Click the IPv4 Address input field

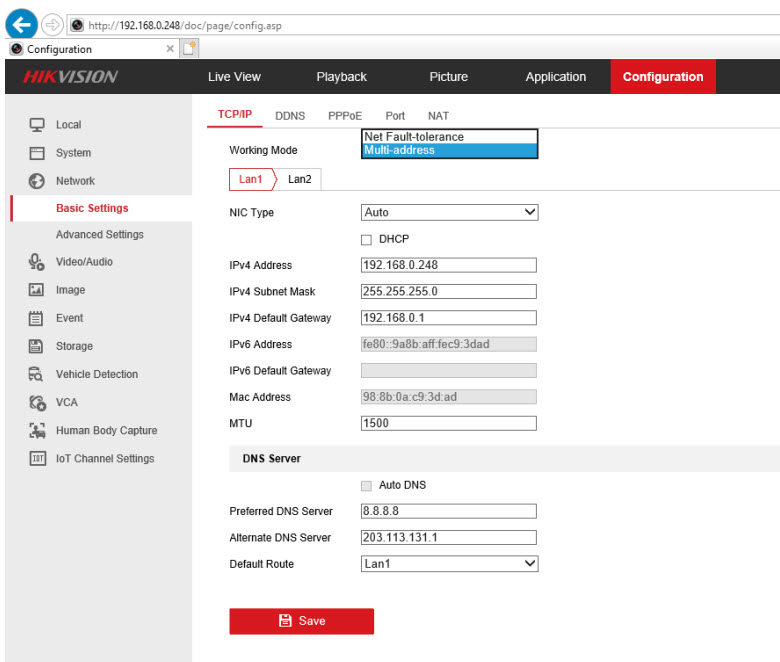pyautogui.click(x=448, y=265)
